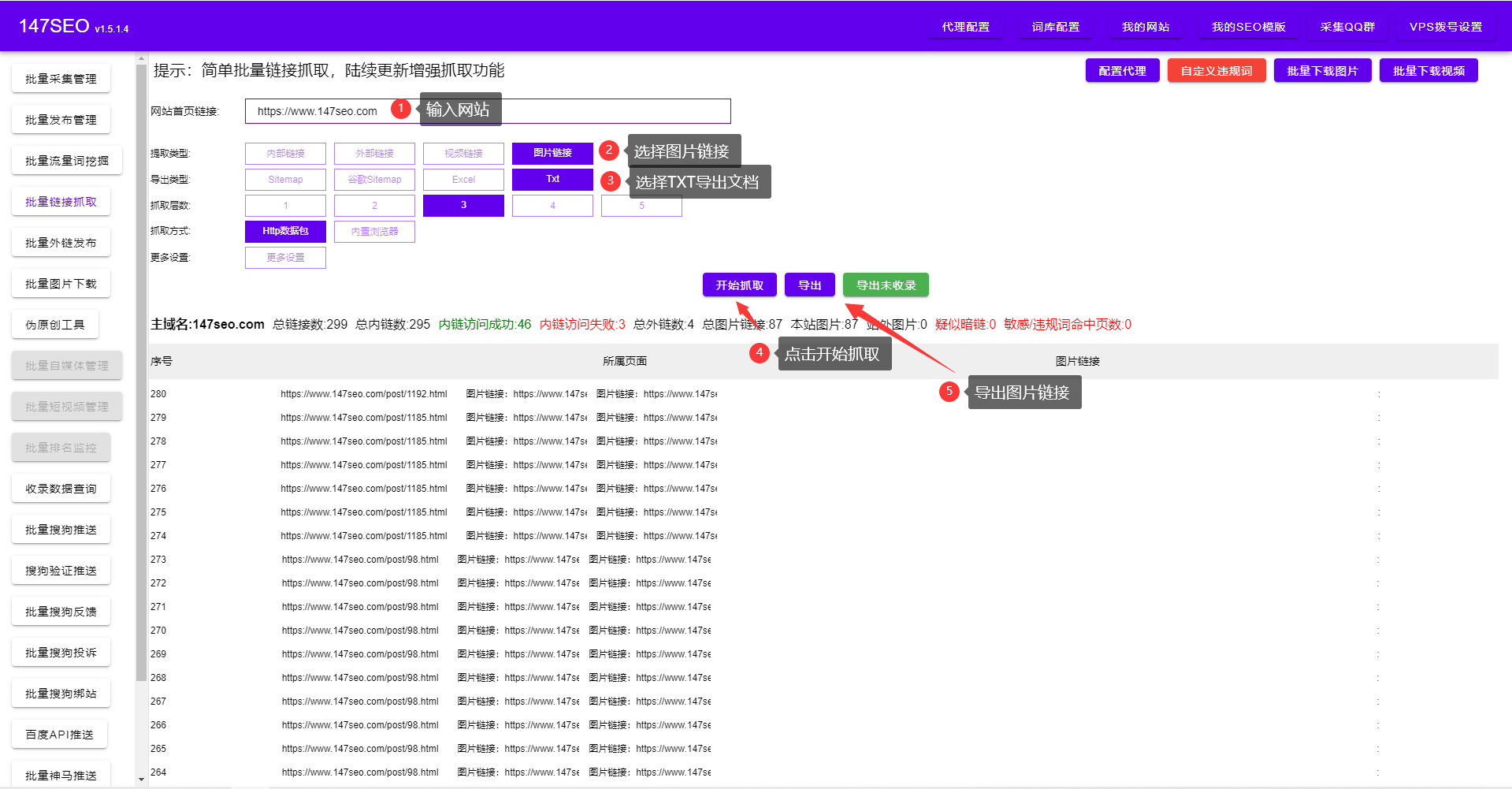Switch crawl method to 内置浏览器
This screenshot has height=789, width=1512.
coord(374,232)
